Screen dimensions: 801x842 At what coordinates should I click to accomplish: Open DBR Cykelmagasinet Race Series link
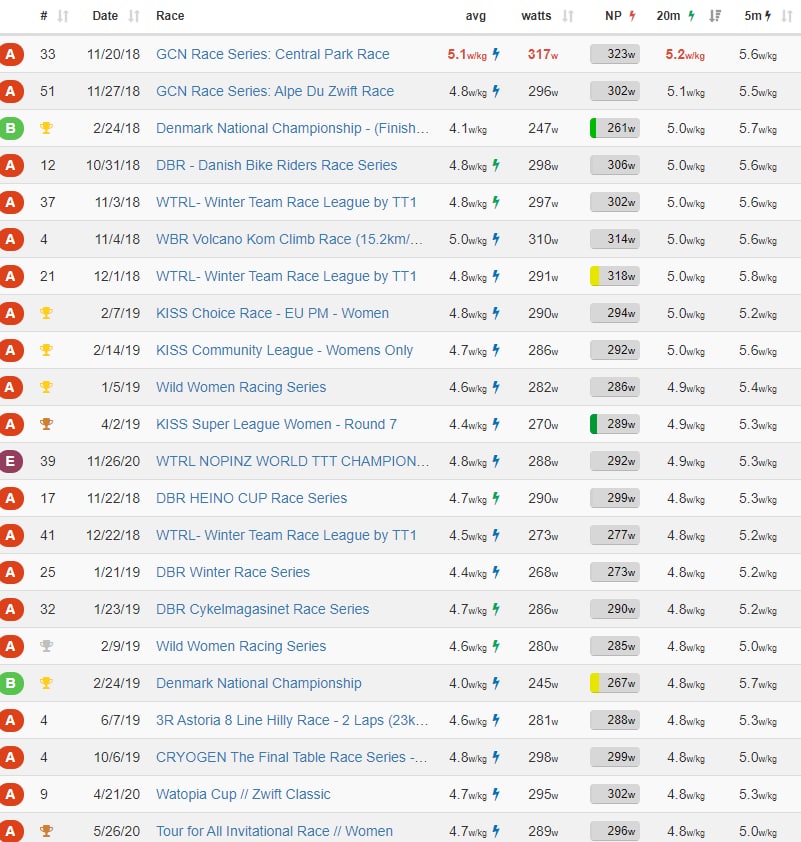(x=263, y=609)
